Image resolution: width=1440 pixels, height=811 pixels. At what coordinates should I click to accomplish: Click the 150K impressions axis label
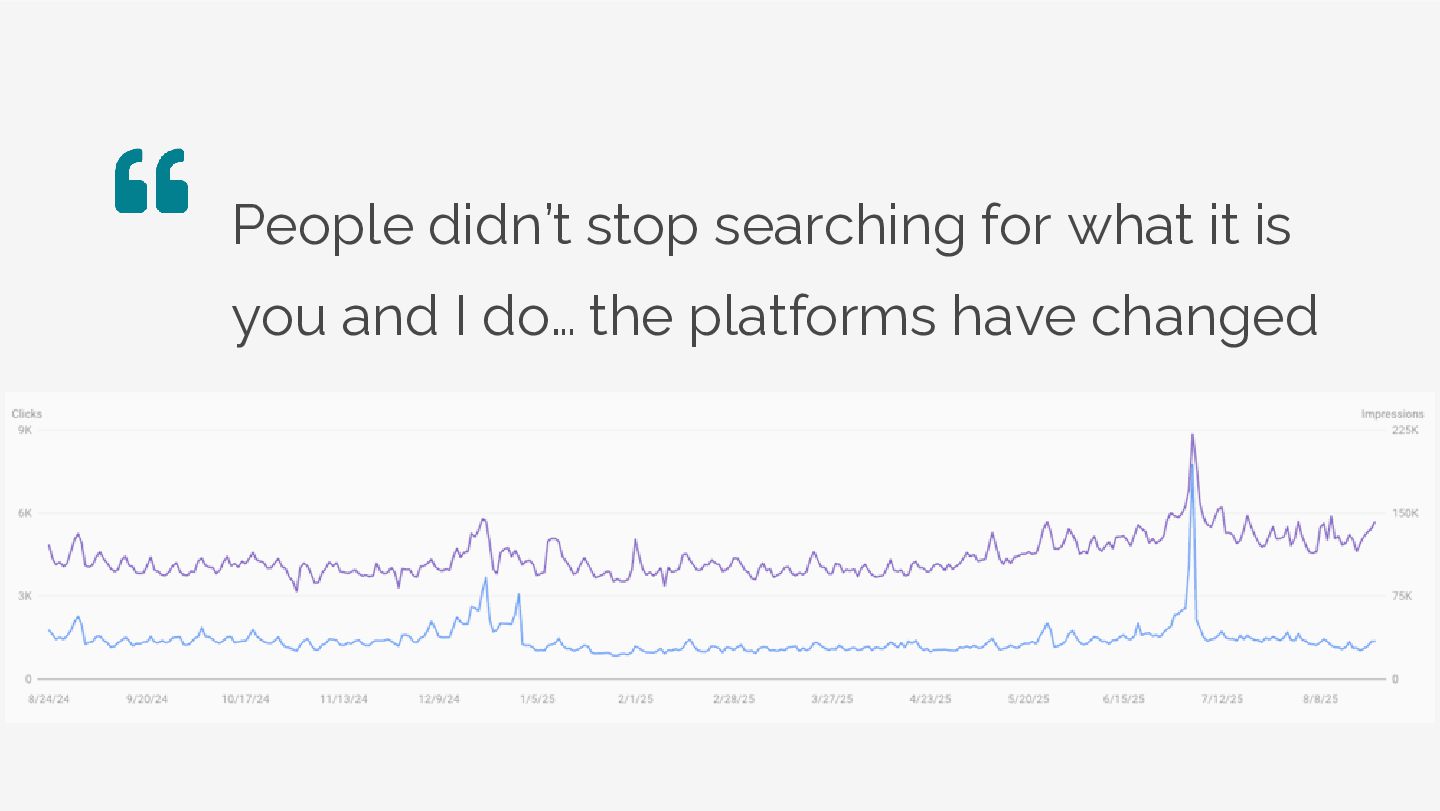pos(1405,513)
